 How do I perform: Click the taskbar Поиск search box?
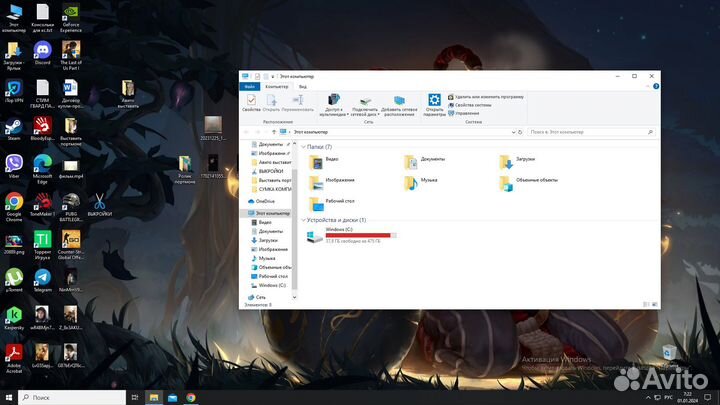coord(72,397)
